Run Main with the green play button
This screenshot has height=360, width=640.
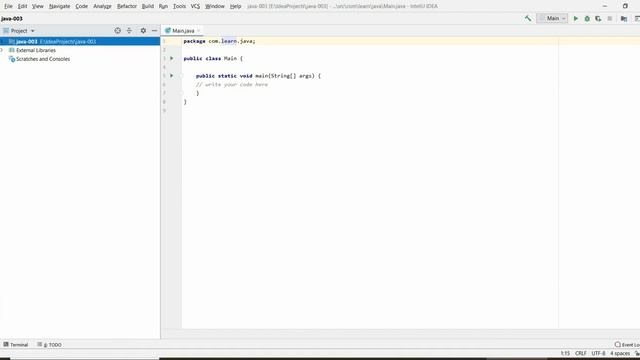(x=576, y=18)
